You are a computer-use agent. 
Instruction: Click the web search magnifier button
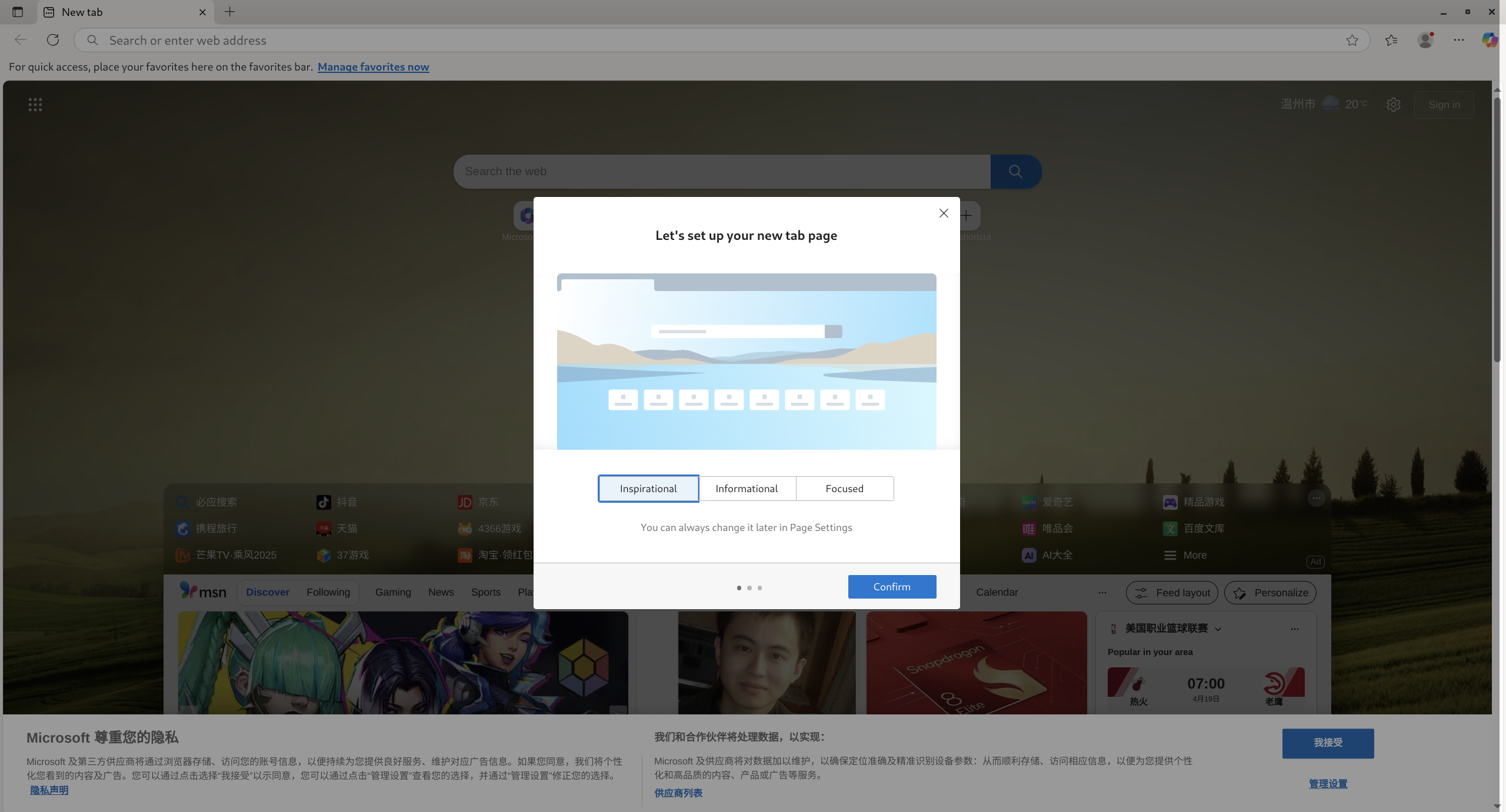[x=1015, y=171]
